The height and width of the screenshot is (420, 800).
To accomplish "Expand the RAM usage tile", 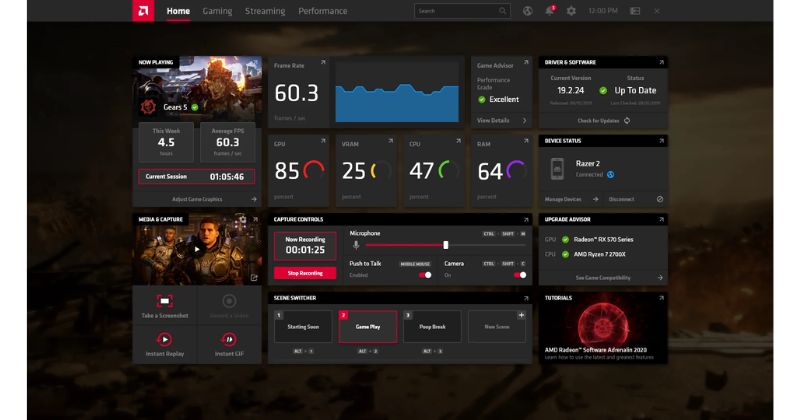I will [526, 141].
